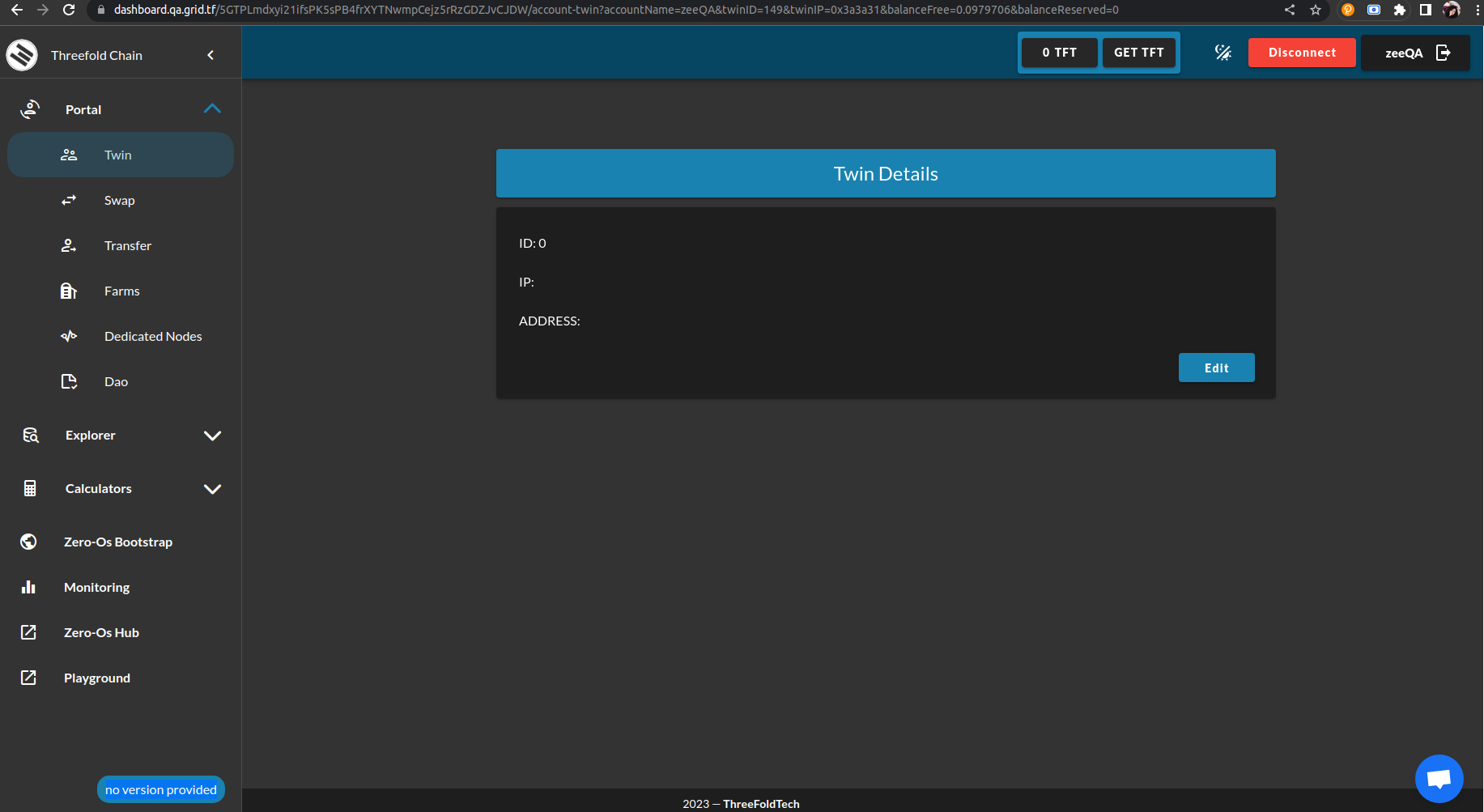
Task: Select the Monitoring chart icon
Action: tap(29, 587)
